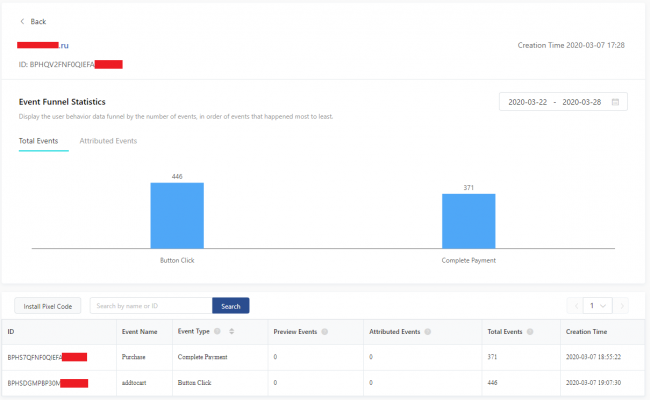Open the page number dropdown

point(598,306)
